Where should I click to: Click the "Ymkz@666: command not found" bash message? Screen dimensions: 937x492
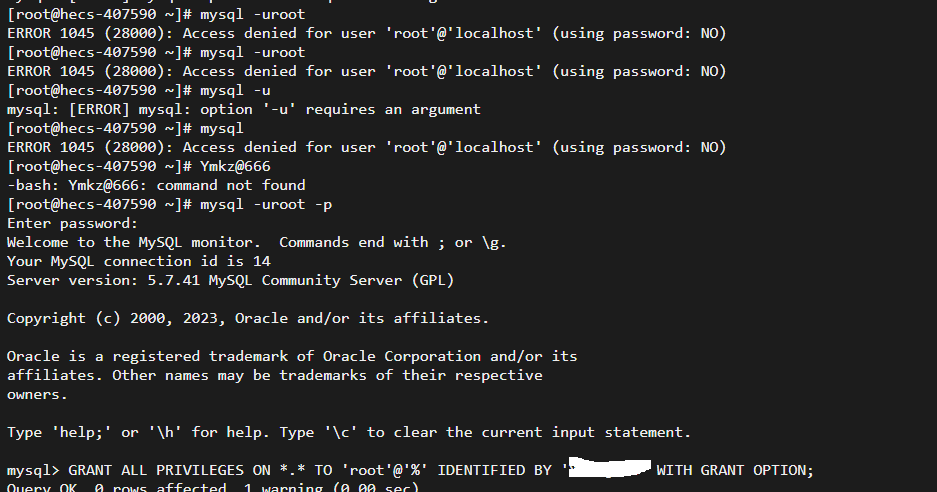(157, 185)
